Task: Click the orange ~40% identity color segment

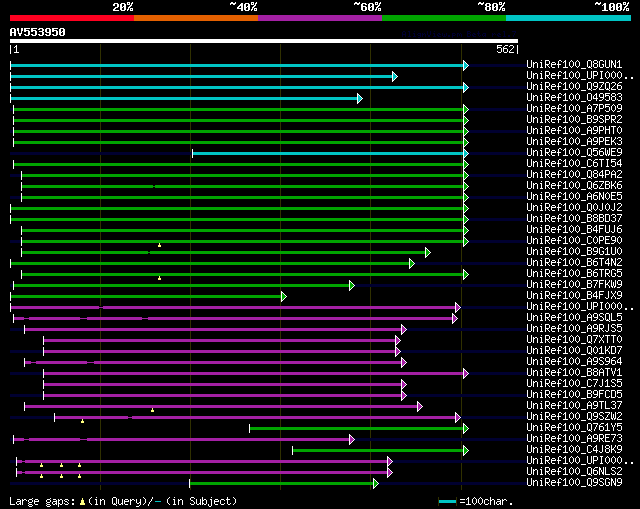Action: (x=196, y=18)
